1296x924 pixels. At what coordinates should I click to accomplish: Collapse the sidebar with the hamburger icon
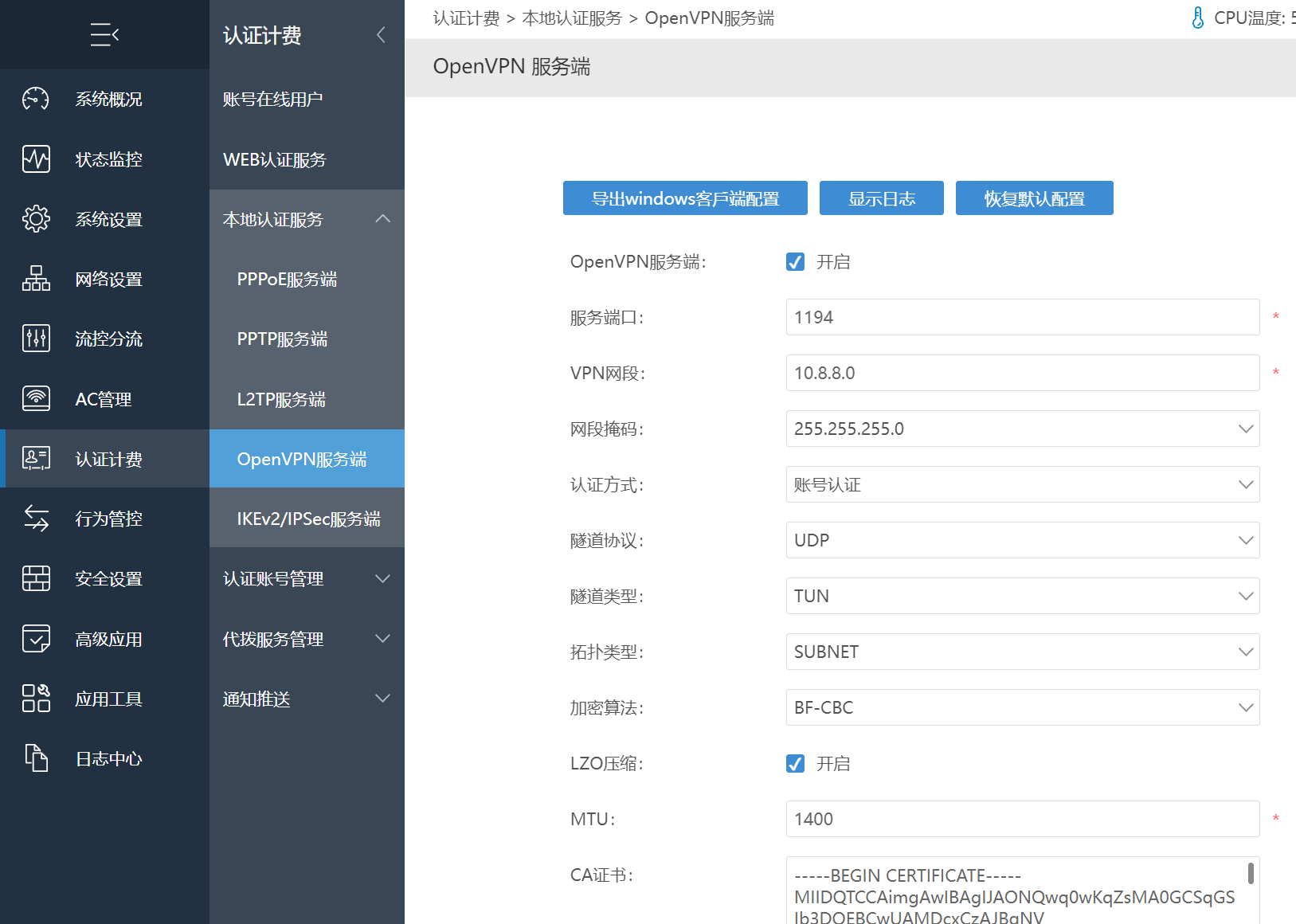click(104, 35)
